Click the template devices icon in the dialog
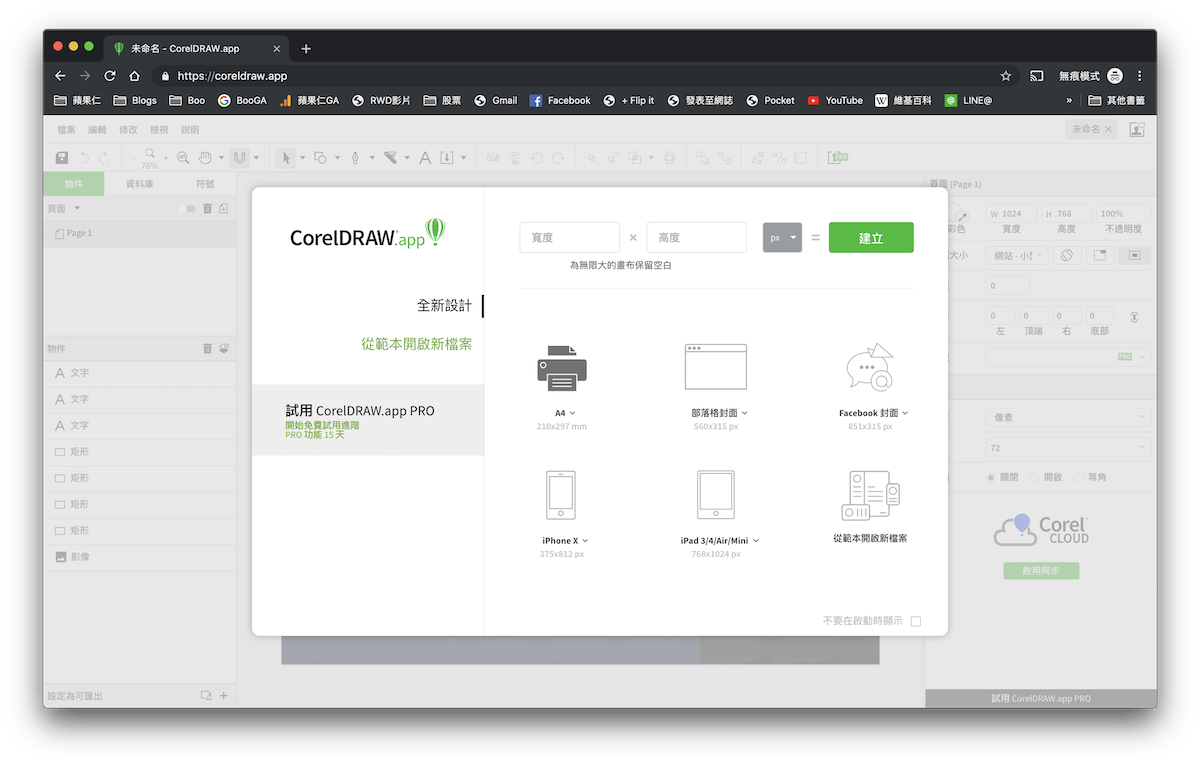Viewport: 1200px width, 765px height. [870, 495]
